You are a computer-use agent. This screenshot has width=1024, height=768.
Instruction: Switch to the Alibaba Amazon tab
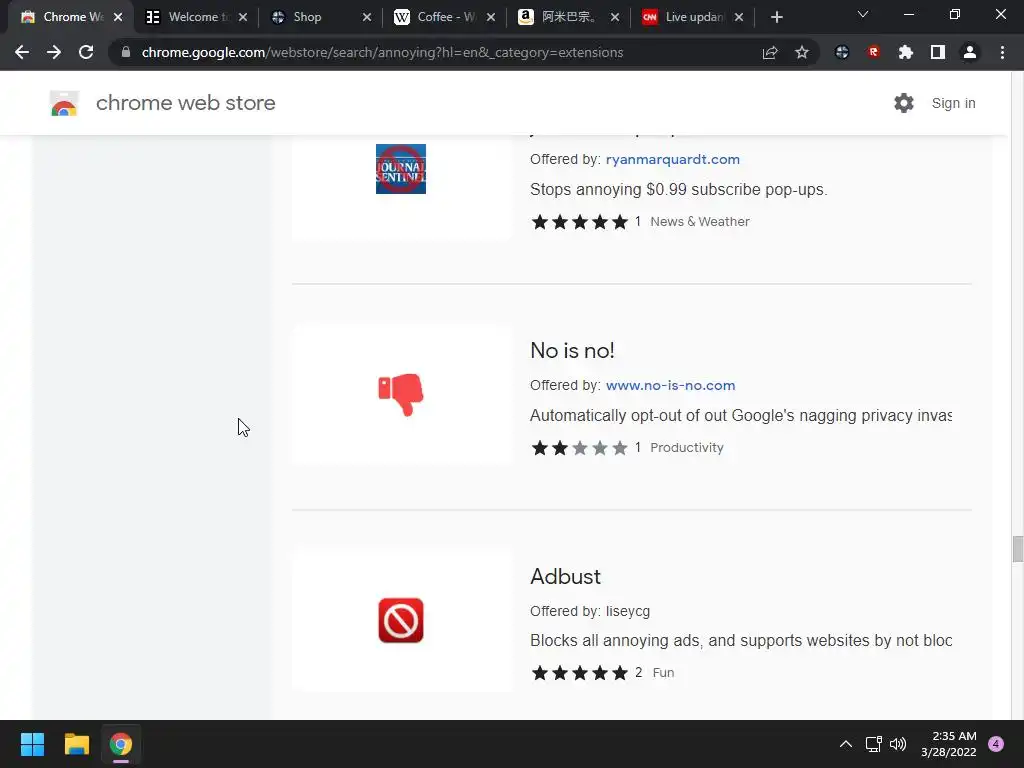pyautogui.click(x=567, y=17)
